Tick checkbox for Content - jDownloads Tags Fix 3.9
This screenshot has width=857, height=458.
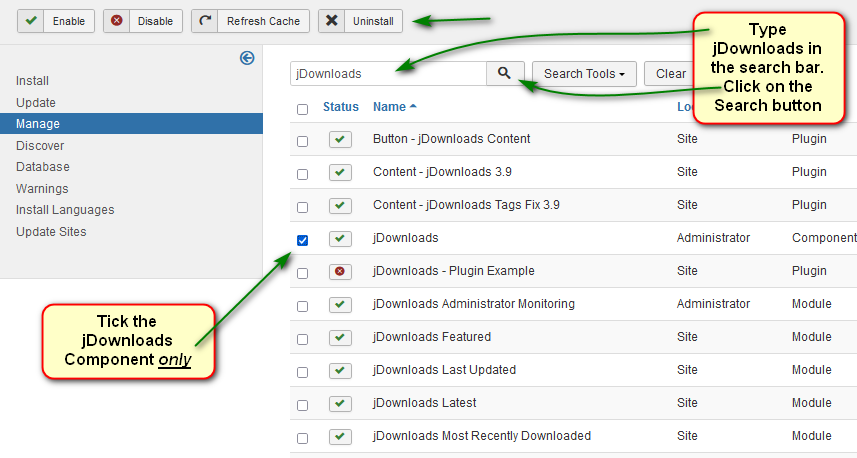click(302, 207)
